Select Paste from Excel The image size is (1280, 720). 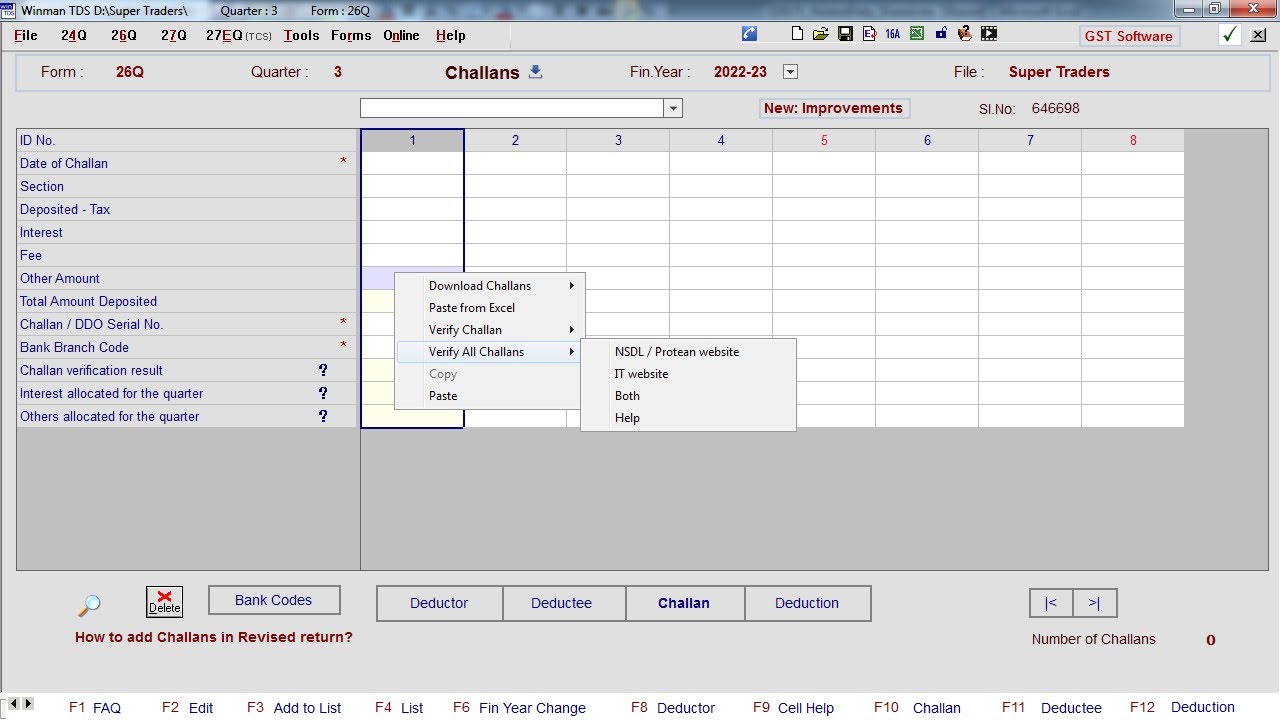pos(488,308)
